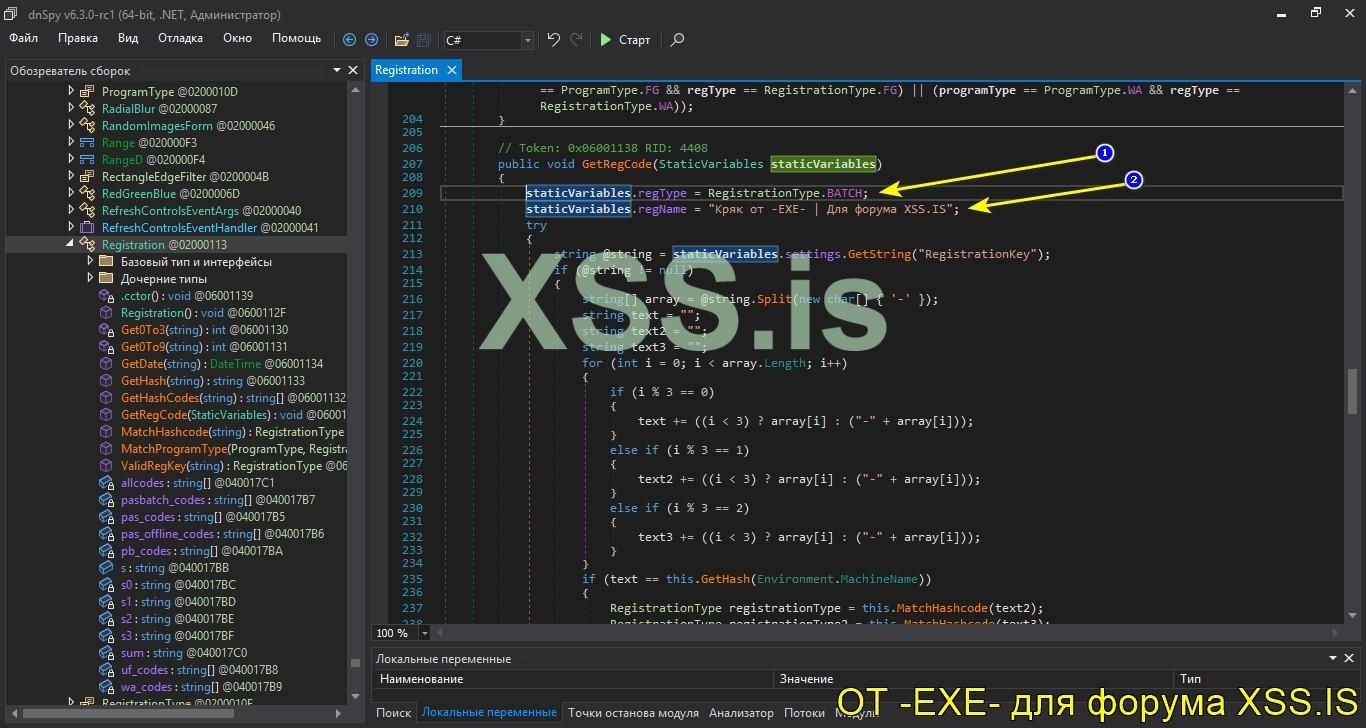Viewport: 1366px width, 728px height.
Task: Click the field icon beside pb_codes
Action: [106, 551]
